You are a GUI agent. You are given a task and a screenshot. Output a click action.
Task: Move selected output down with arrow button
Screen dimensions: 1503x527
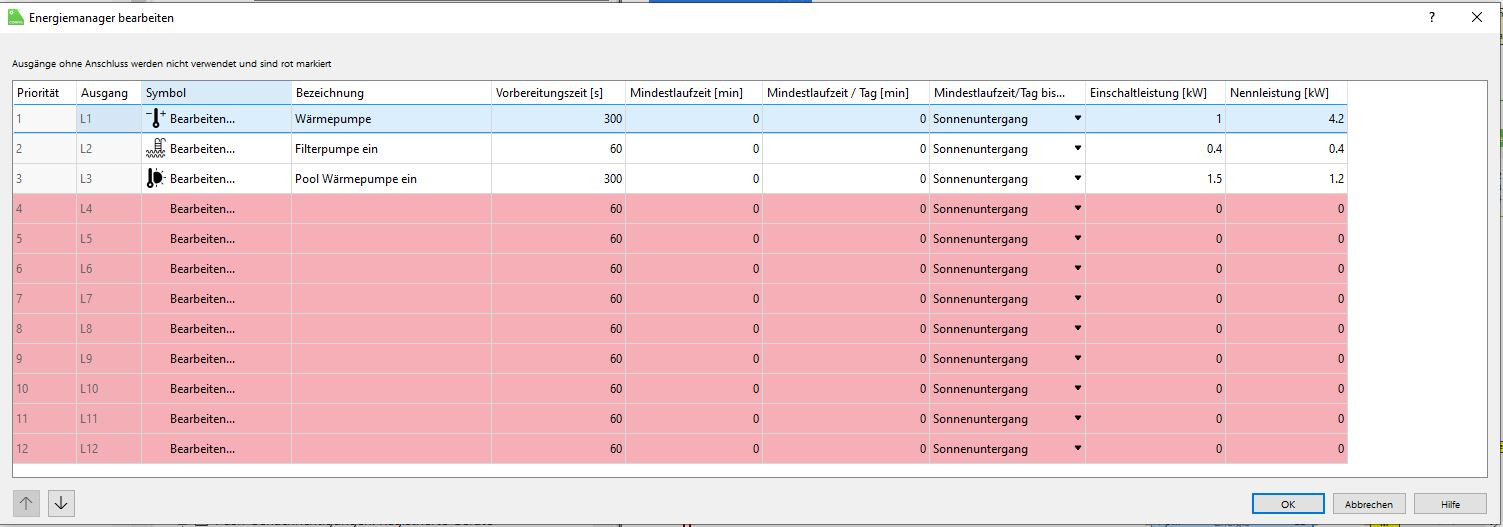[x=61, y=503]
